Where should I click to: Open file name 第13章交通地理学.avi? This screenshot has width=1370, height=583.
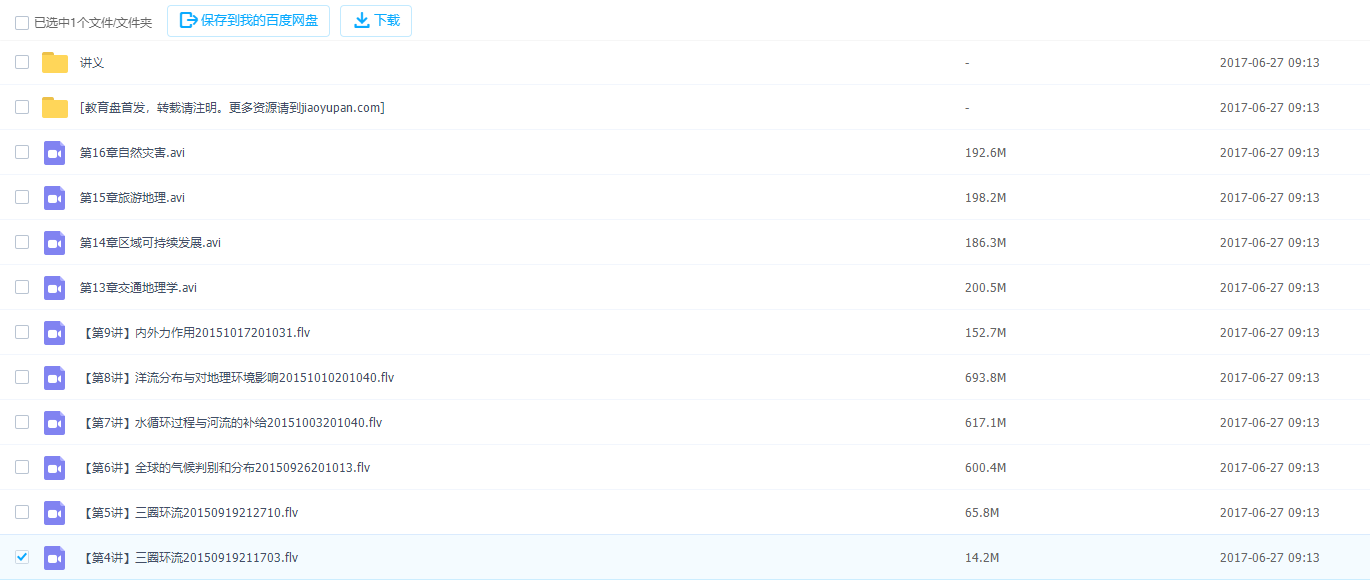138,288
